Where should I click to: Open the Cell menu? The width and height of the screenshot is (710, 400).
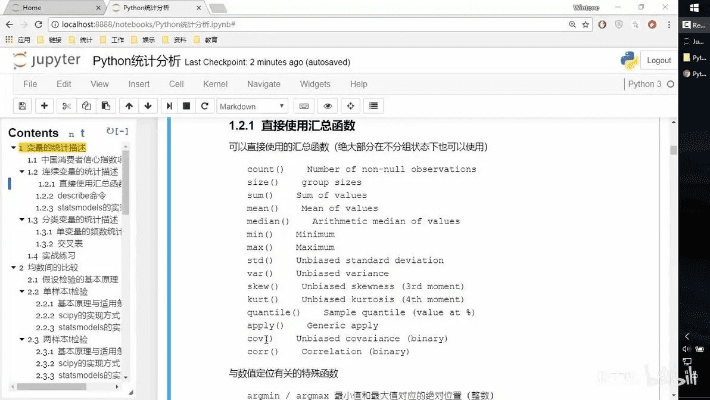176,84
